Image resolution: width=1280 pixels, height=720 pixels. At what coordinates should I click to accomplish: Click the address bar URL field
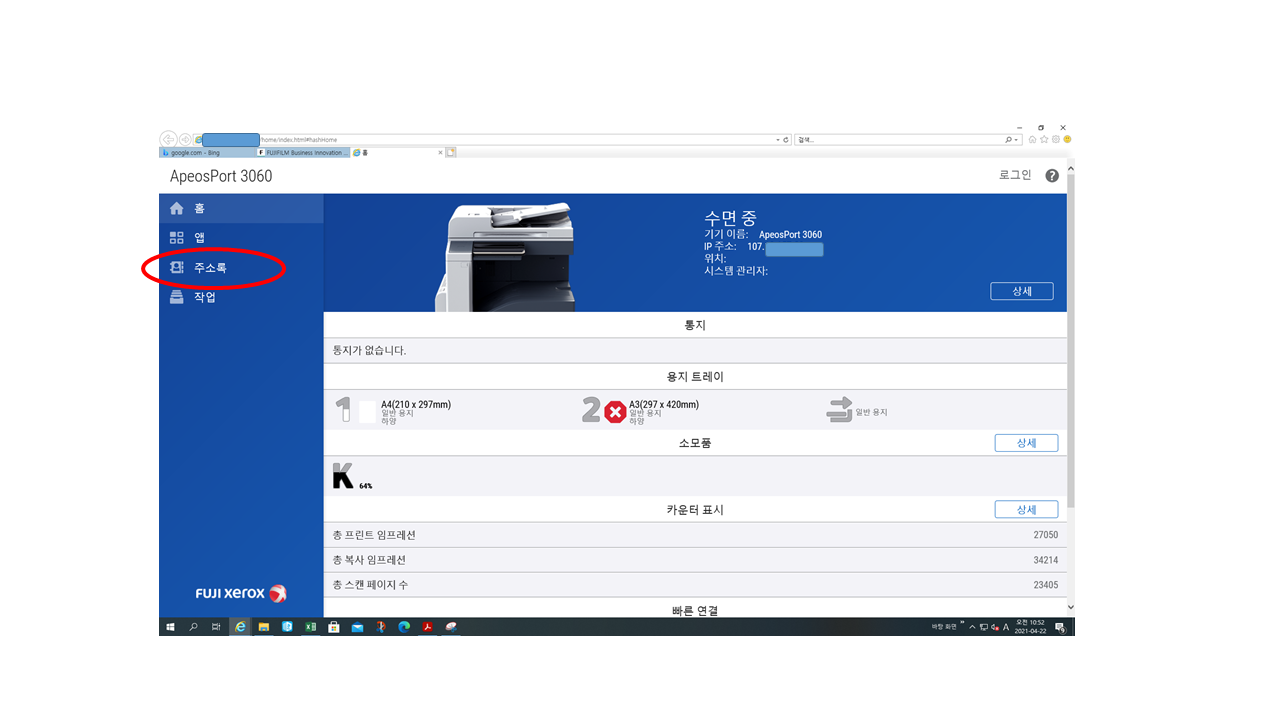coord(493,140)
